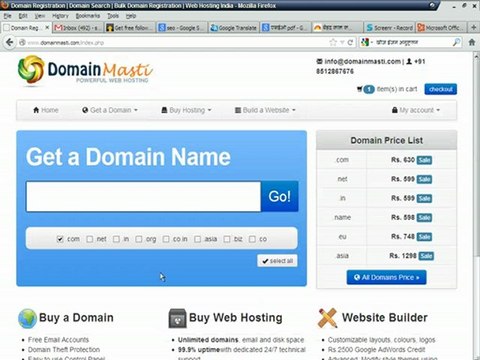480x360 pixels.
Task: Click the cart item count badge
Action: [x=369, y=89]
